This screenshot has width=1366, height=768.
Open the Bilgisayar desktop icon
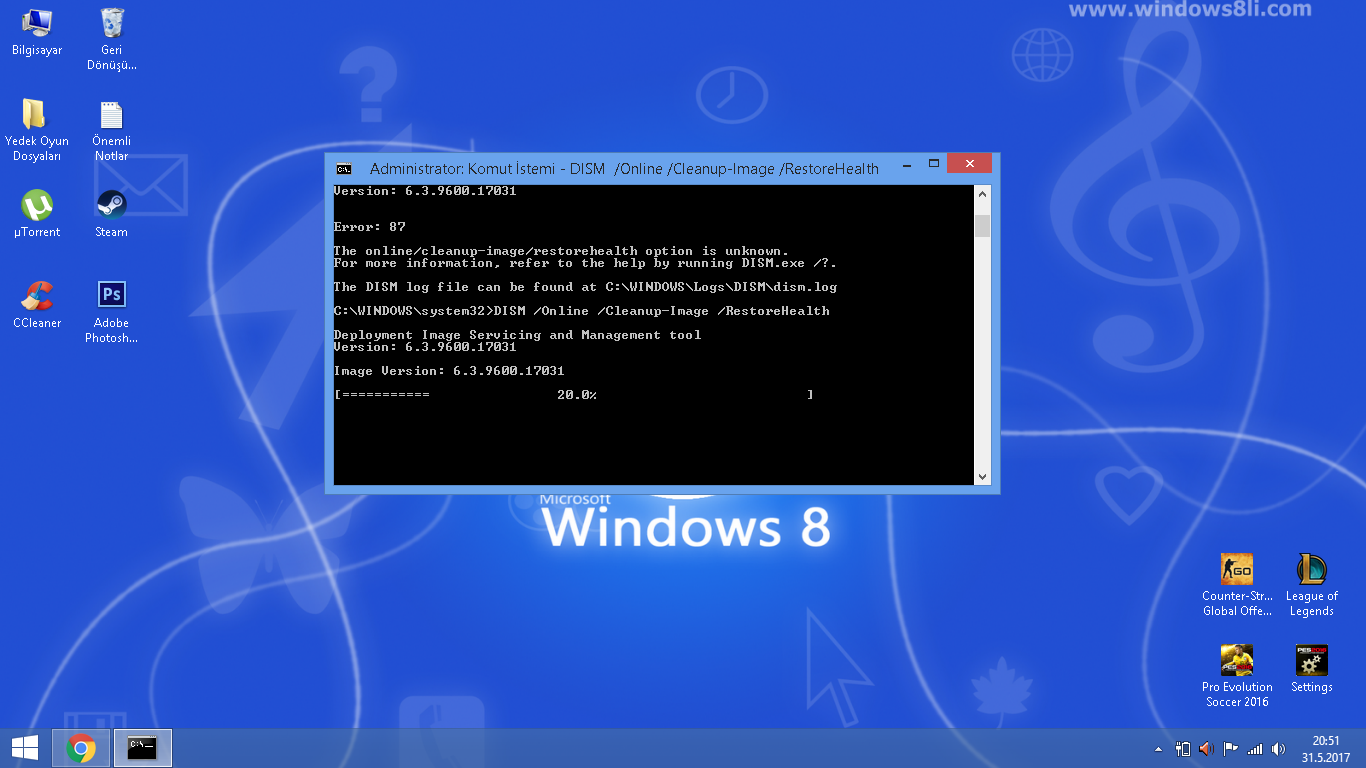[37, 32]
